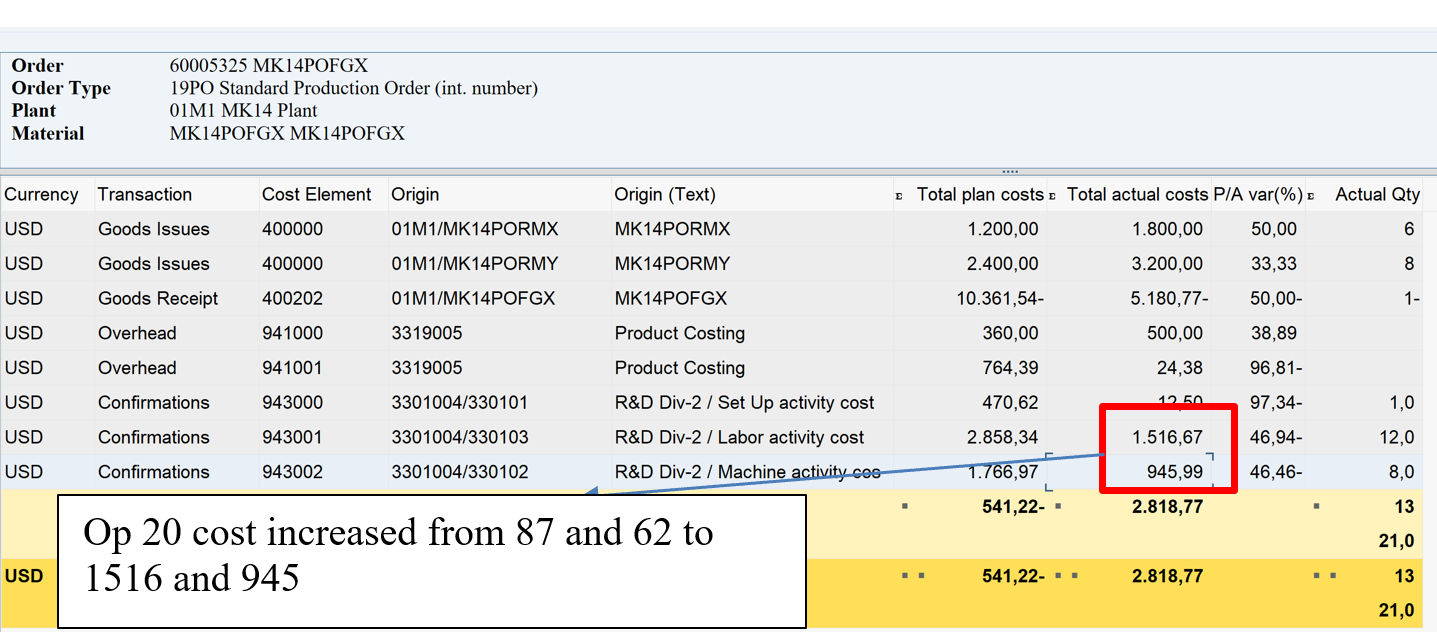The height and width of the screenshot is (636, 1437).
Task: Click the Cost Element column header
Action: click(316, 195)
